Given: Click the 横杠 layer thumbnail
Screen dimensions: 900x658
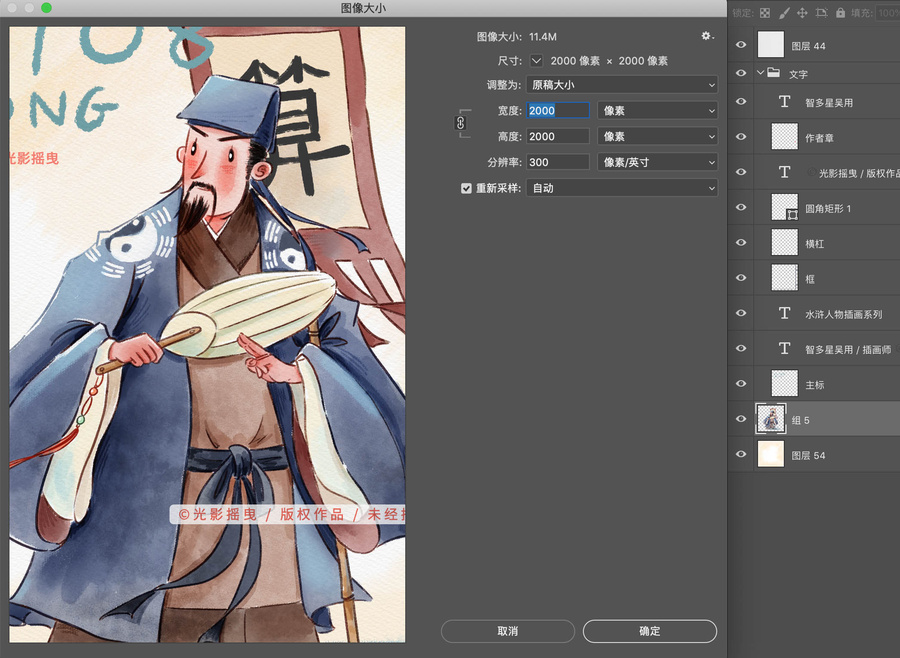Looking at the screenshot, I should point(784,242).
